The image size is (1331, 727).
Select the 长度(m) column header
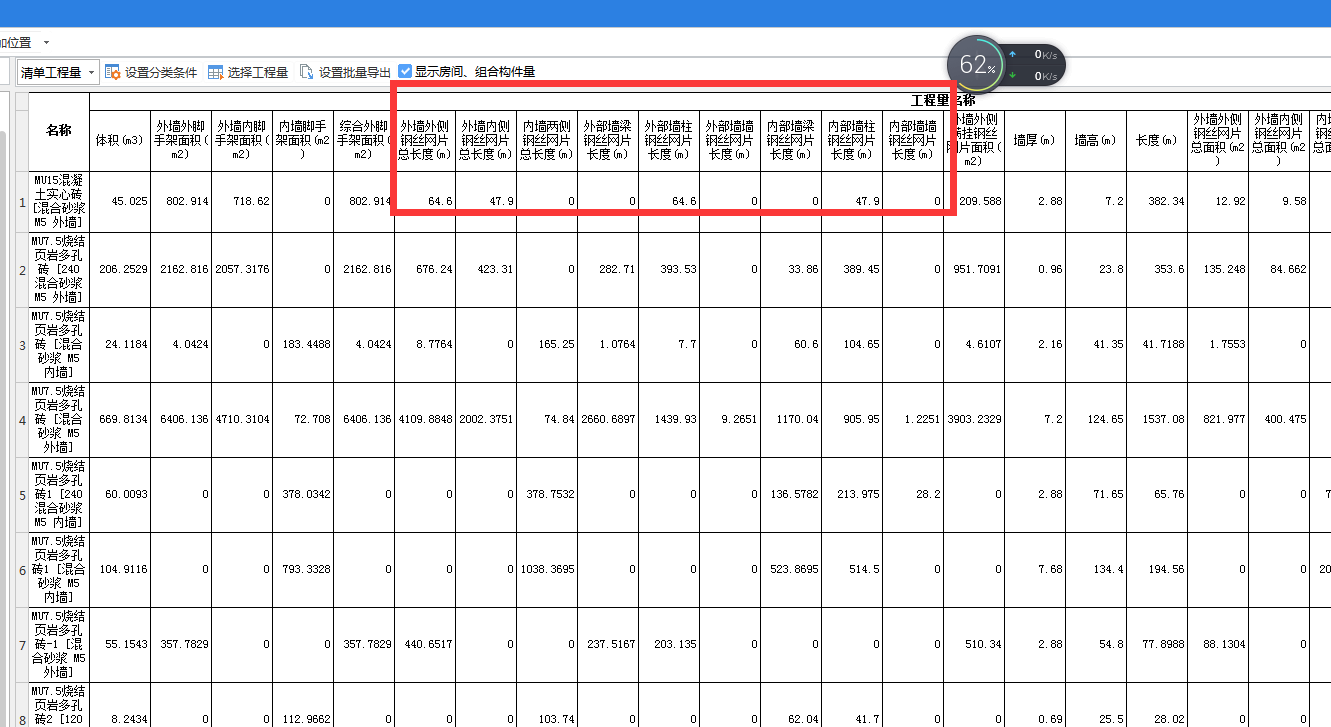coord(1157,140)
